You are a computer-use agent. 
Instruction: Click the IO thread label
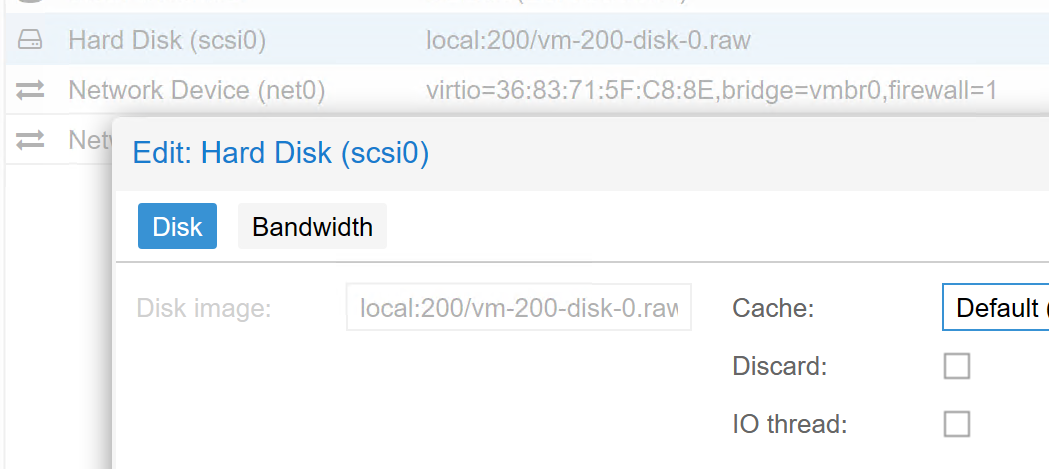coord(790,425)
